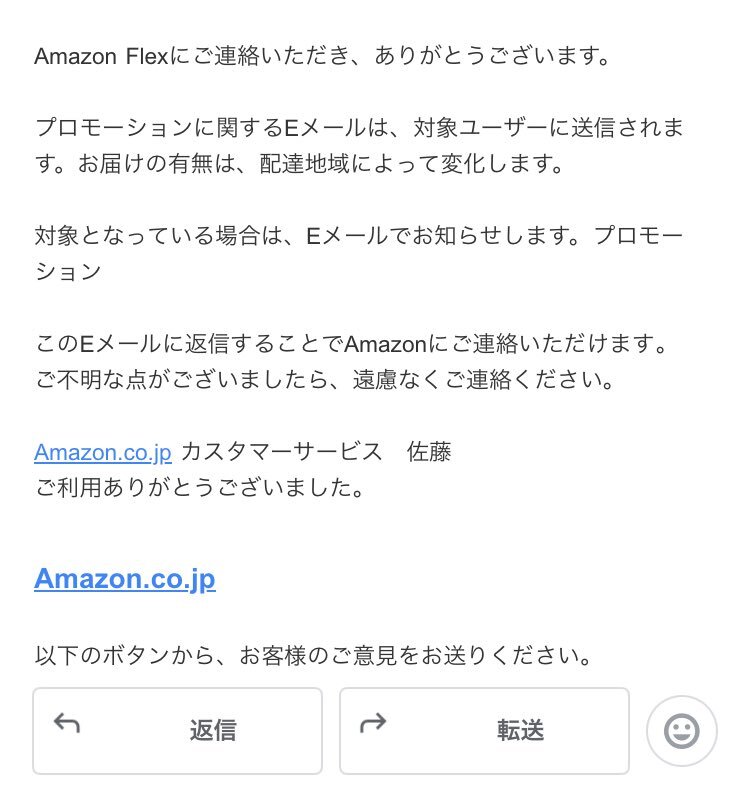The image size is (750, 791).
Task: Open the Amazon.co.jp link before カスタマーサービス
Action: (x=103, y=452)
